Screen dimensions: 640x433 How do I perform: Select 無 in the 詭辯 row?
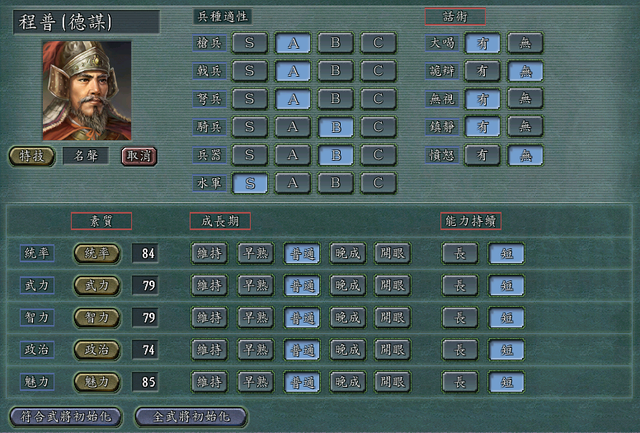click(x=525, y=71)
